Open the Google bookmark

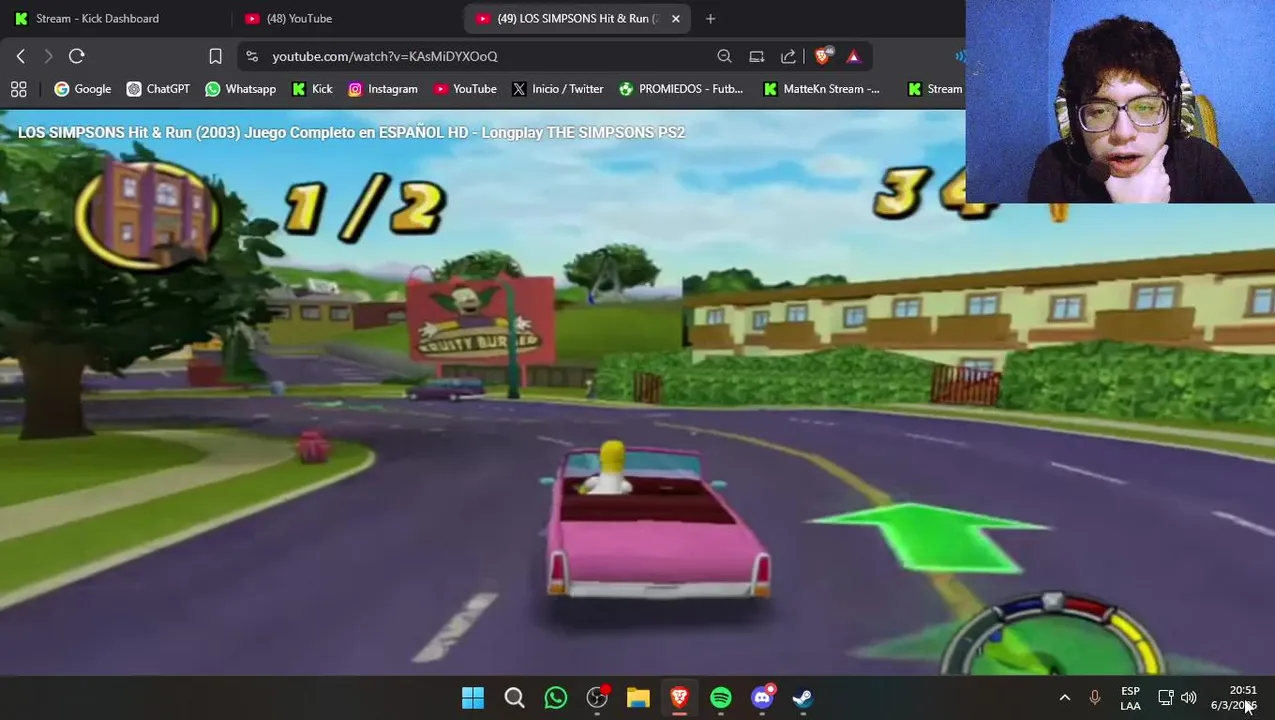(x=82, y=89)
